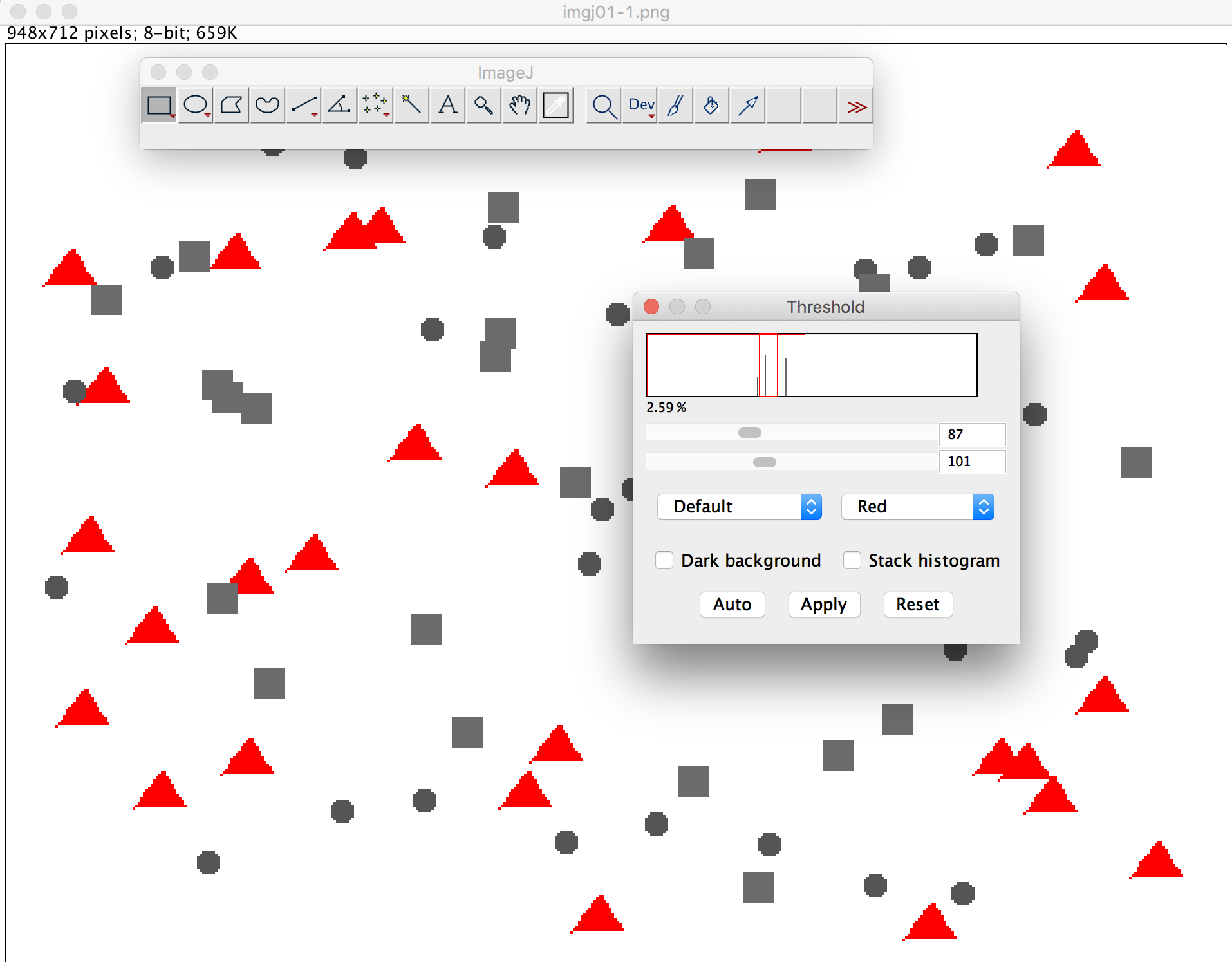Enable the Dark background checkbox
1232x967 pixels.
click(664, 560)
